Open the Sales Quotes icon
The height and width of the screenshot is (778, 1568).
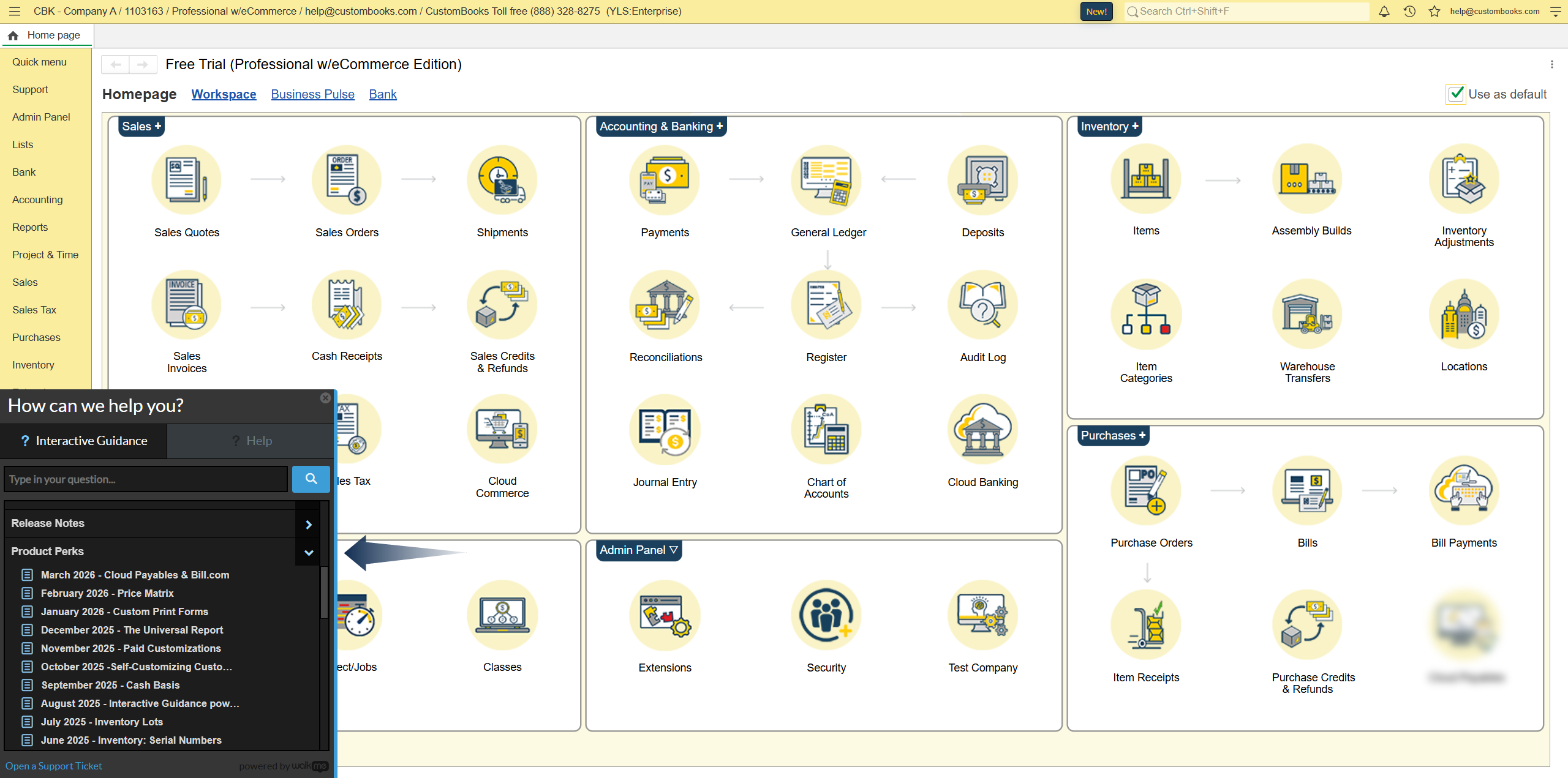pos(186,181)
